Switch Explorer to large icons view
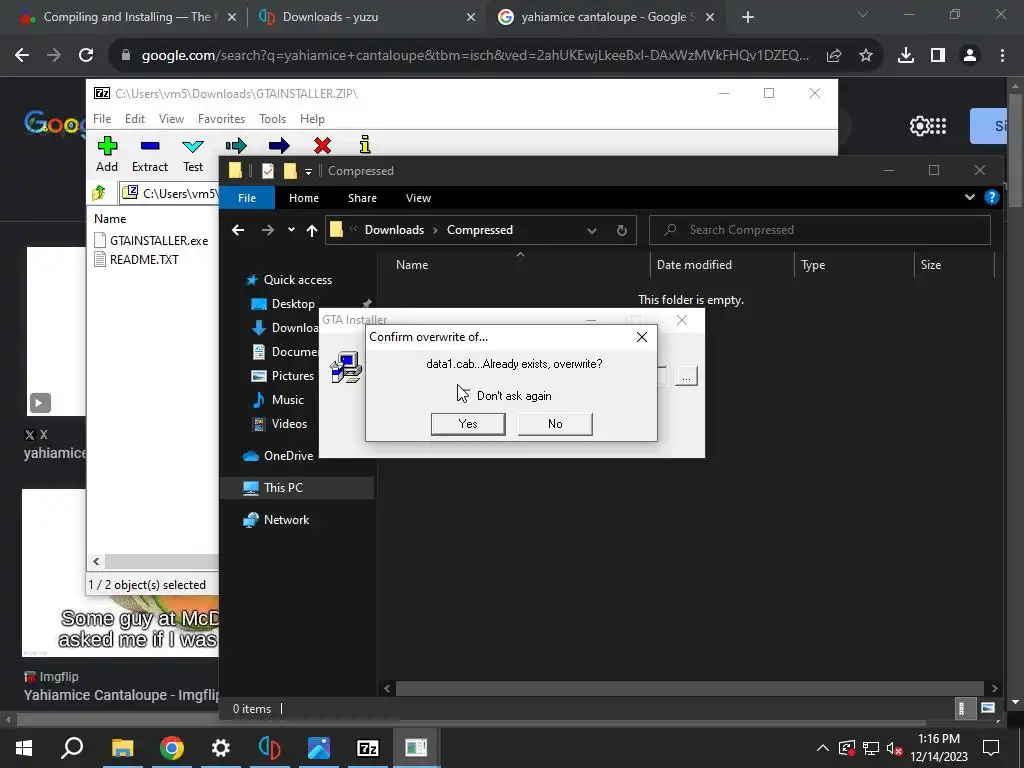 click(987, 708)
